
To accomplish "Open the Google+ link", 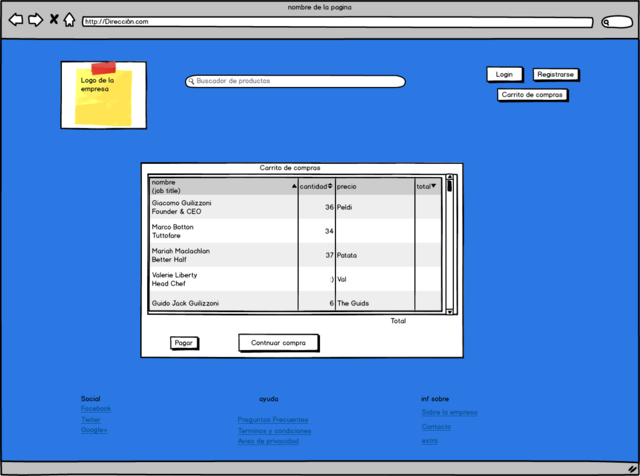I will point(94,430).
